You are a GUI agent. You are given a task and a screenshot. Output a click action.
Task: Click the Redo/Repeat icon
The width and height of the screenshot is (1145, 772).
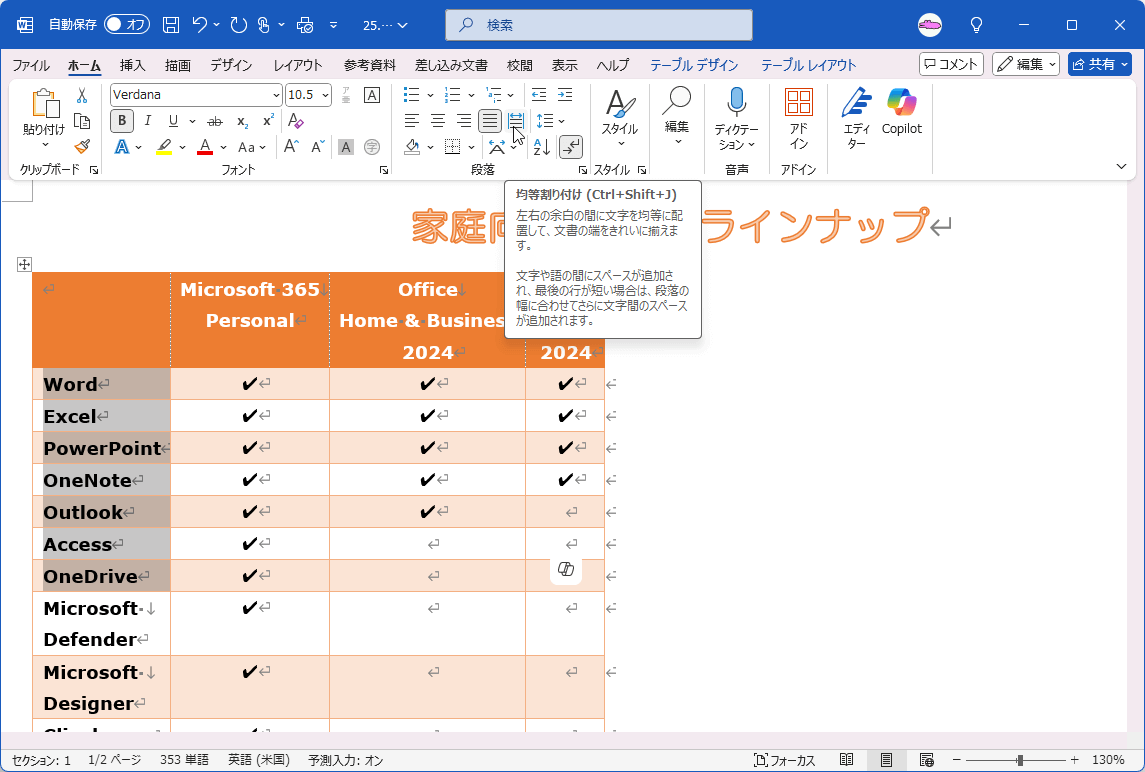click(239, 25)
